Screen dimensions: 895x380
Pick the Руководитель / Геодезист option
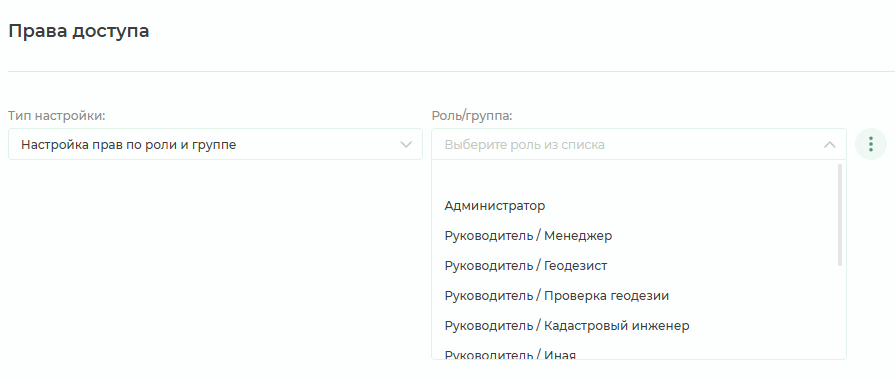635,265
